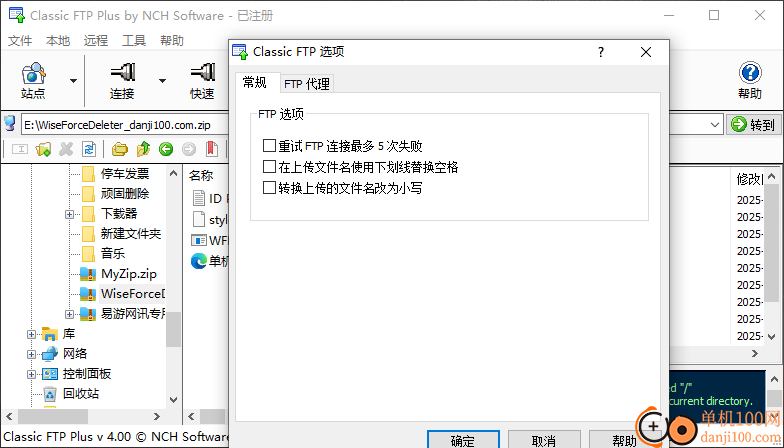784x448 pixels.
Task: Click the 快速 quick connect icon
Action: tap(202, 72)
